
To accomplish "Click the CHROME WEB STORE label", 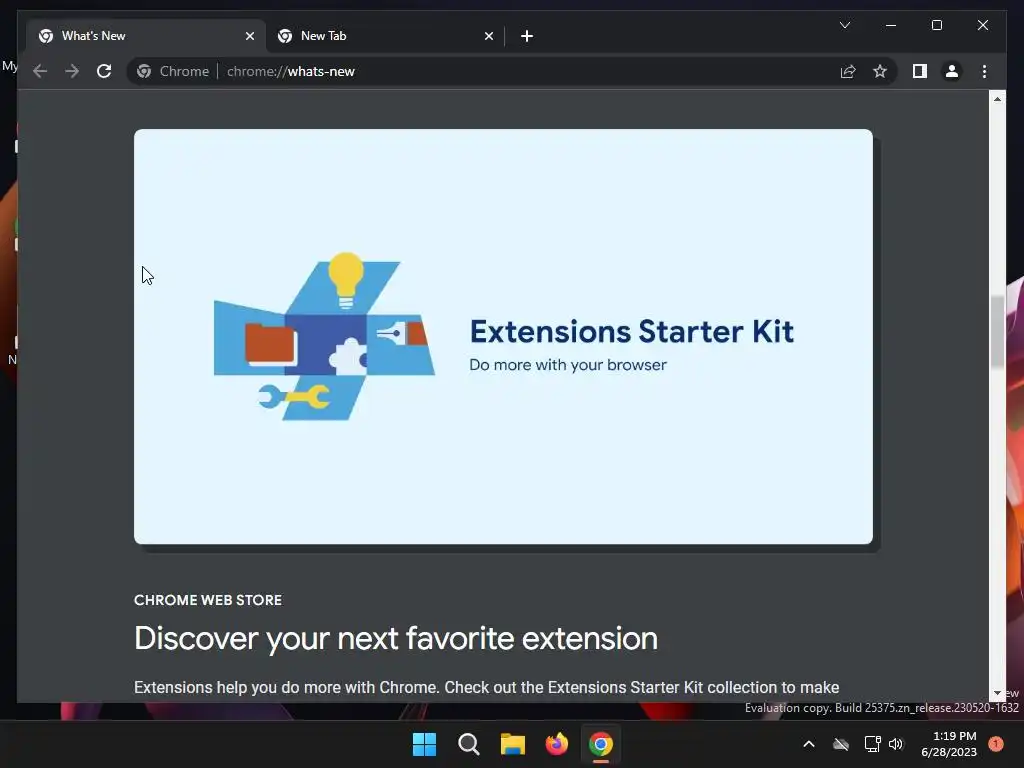I will [x=208, y=600].
